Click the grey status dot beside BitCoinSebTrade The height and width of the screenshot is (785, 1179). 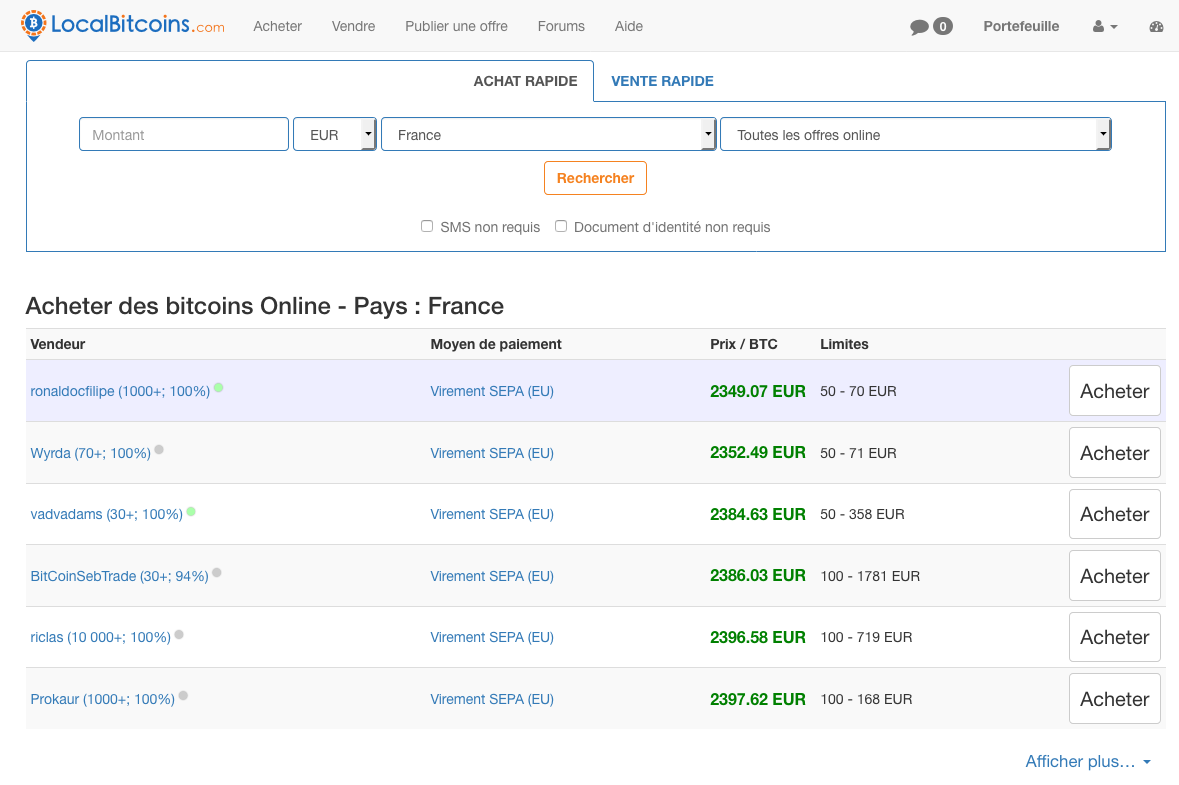tap(217, 573)
